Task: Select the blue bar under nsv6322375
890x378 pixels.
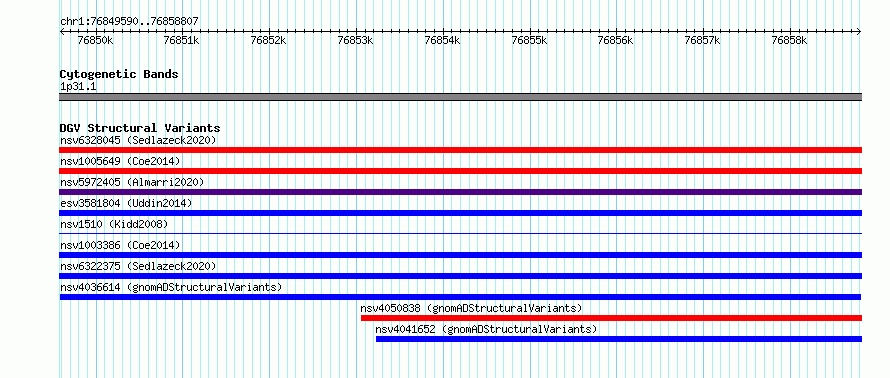Action: pos(460,276)
